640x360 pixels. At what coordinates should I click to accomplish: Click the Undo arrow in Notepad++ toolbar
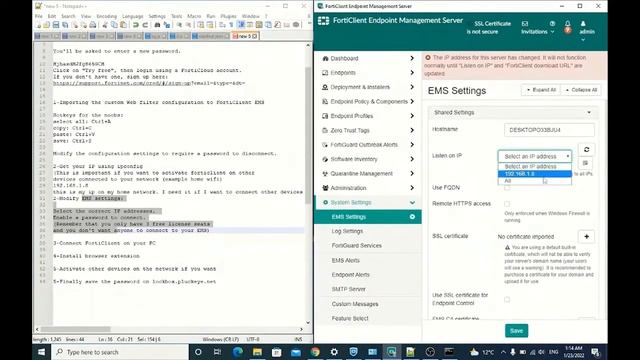click(136, 25)
